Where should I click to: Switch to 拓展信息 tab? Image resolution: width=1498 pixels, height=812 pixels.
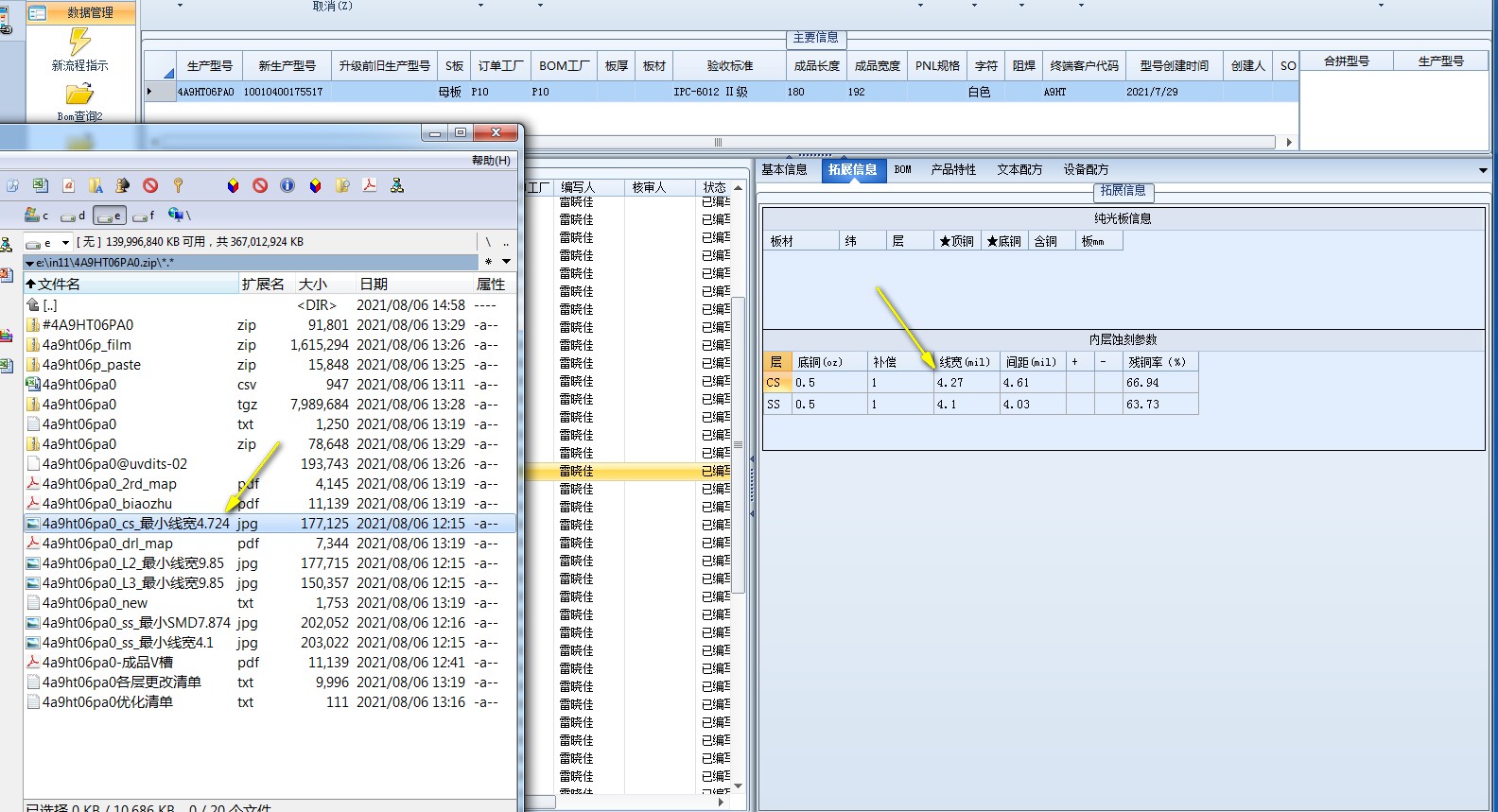[x=852, y=170]
